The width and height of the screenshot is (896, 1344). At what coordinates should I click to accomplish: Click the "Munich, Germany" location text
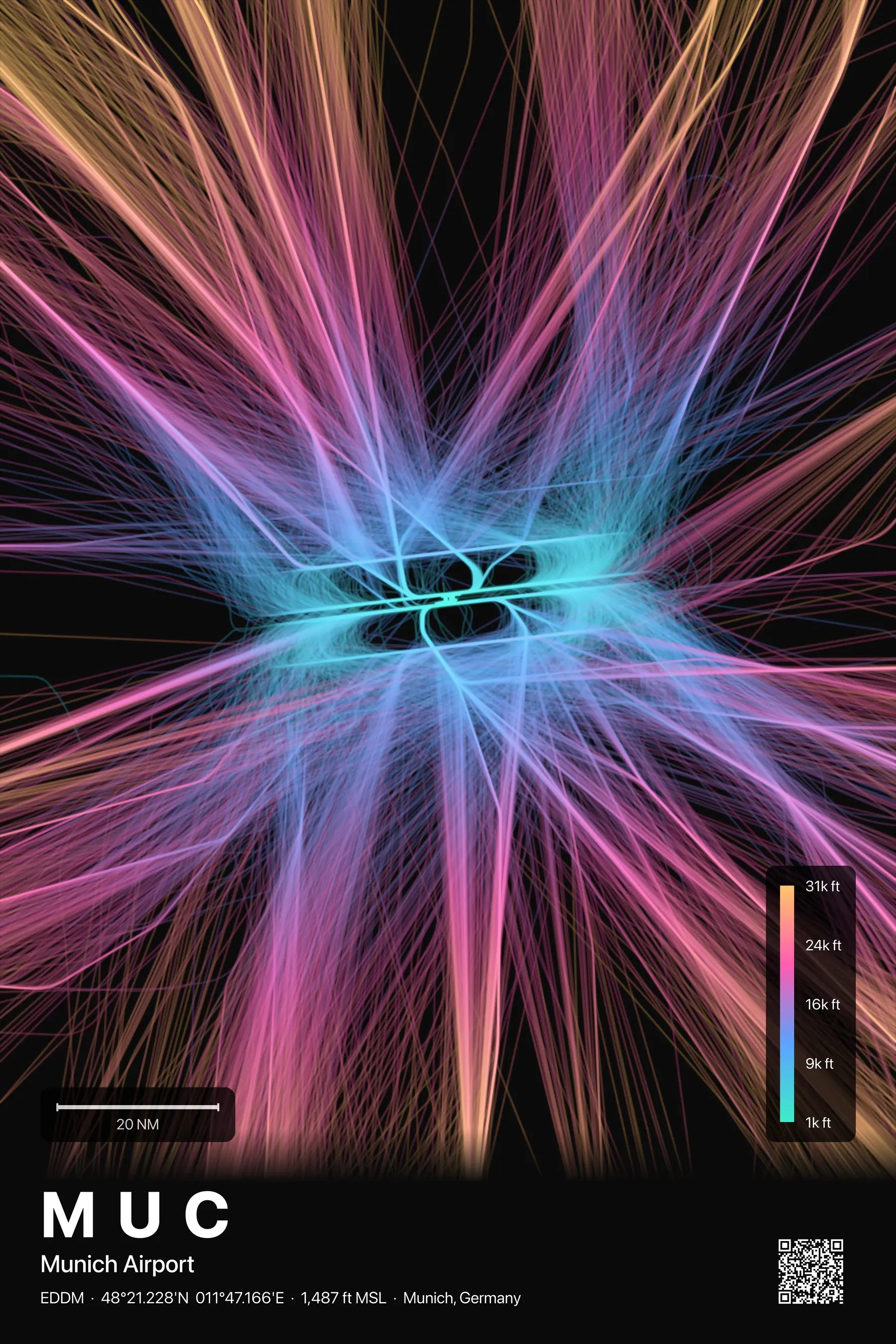click(462, 1298)
